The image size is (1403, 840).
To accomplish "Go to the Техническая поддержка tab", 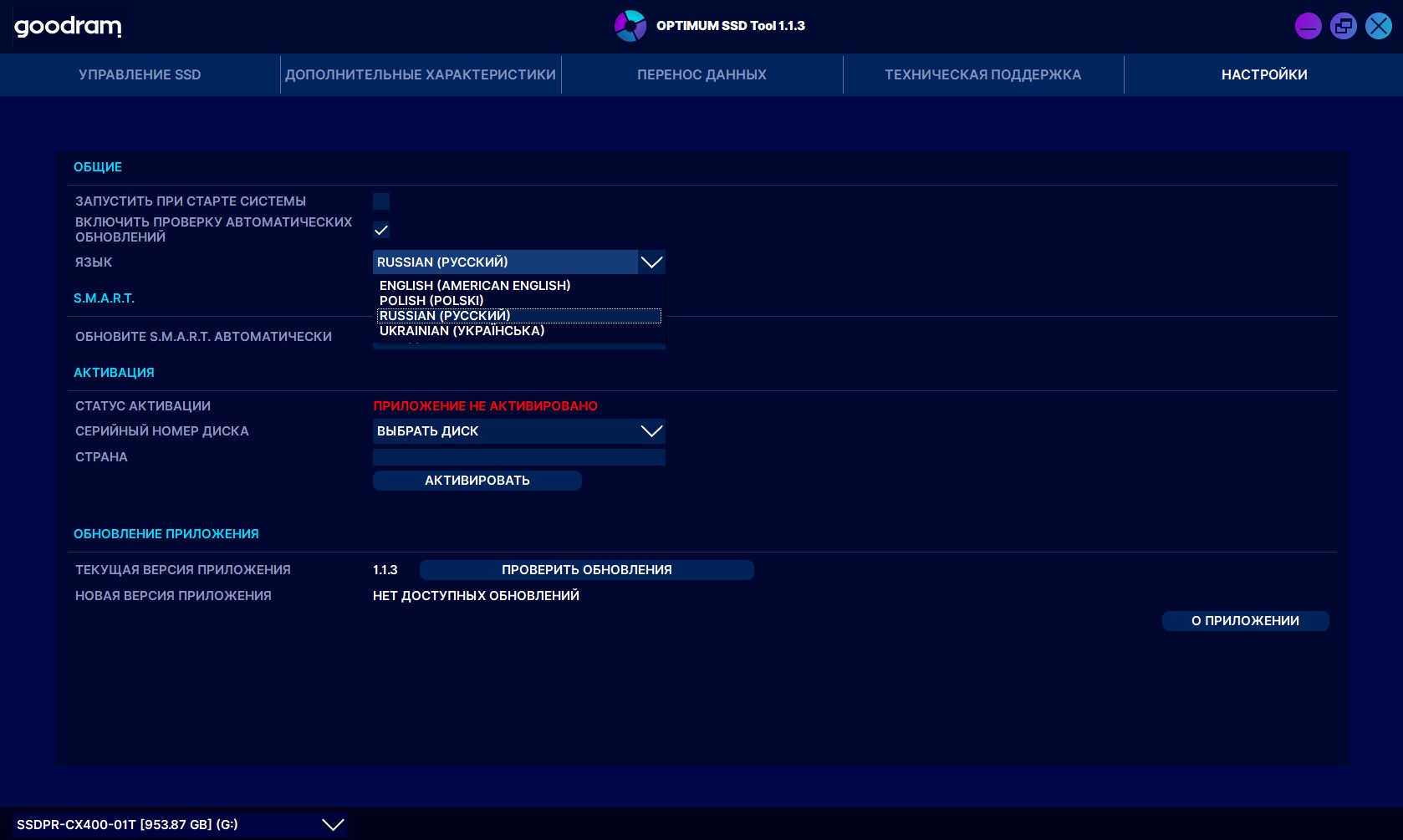I will click(983, 74).
